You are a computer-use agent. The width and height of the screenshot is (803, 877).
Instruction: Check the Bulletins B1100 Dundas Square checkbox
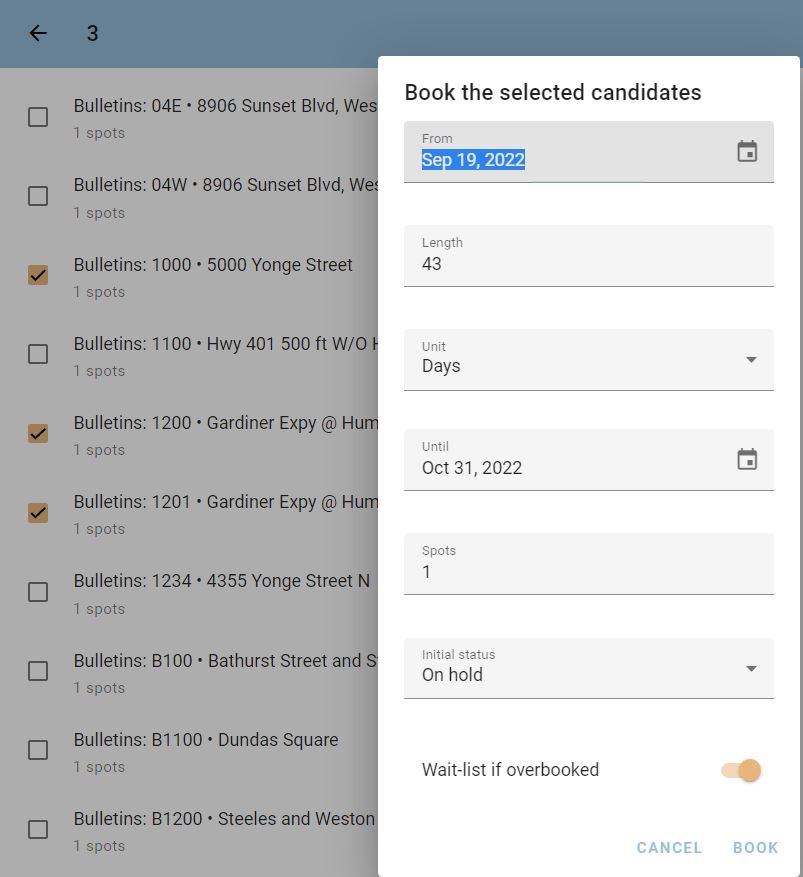(38, 750)
